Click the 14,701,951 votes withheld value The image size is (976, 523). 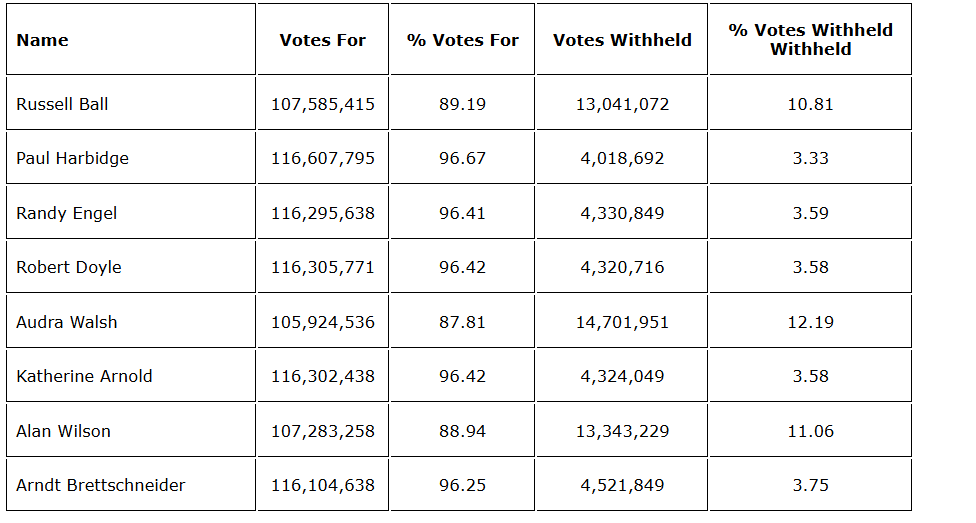click(622, 322)
